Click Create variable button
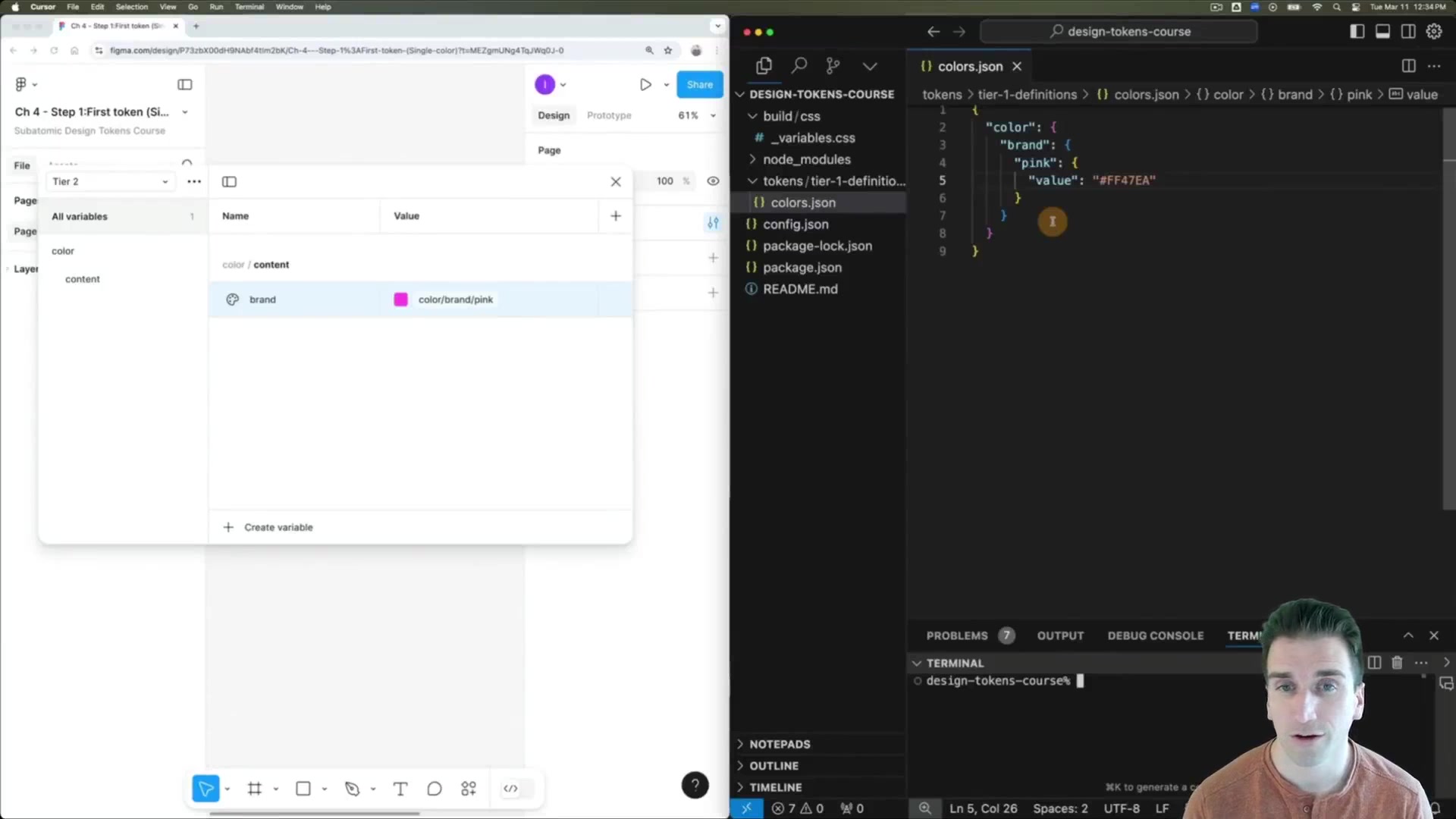Screen dimensions: 1456x819 [268, 527]
